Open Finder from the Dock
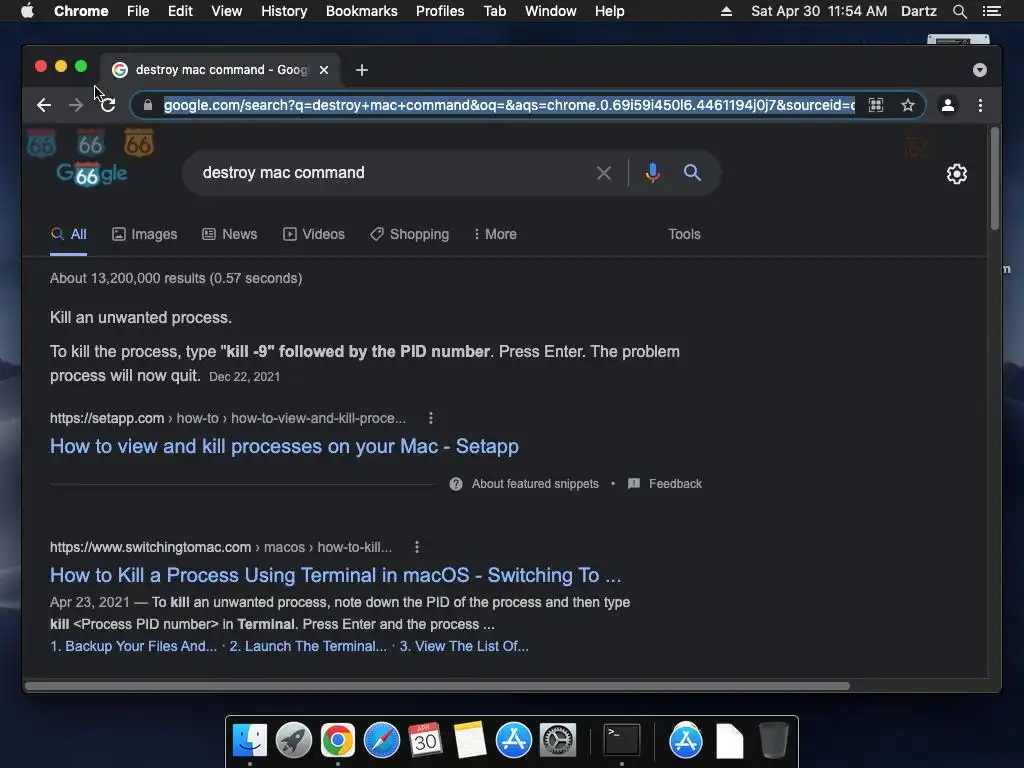Image resolution: width=1024 pixels, height=768 pixels. tap(250, 741)
